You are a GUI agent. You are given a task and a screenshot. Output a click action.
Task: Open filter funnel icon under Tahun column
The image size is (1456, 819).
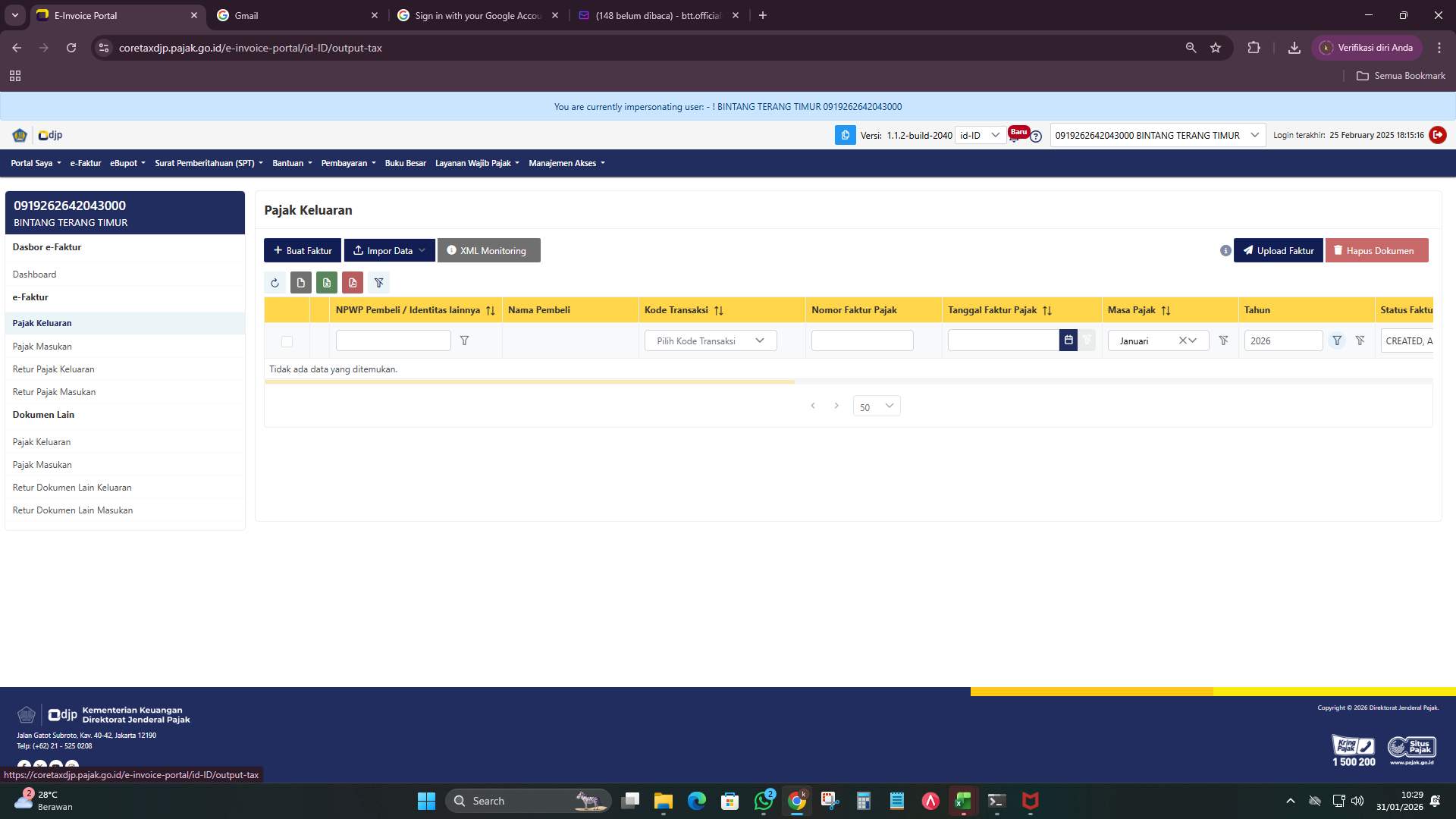coord(1337,340)
